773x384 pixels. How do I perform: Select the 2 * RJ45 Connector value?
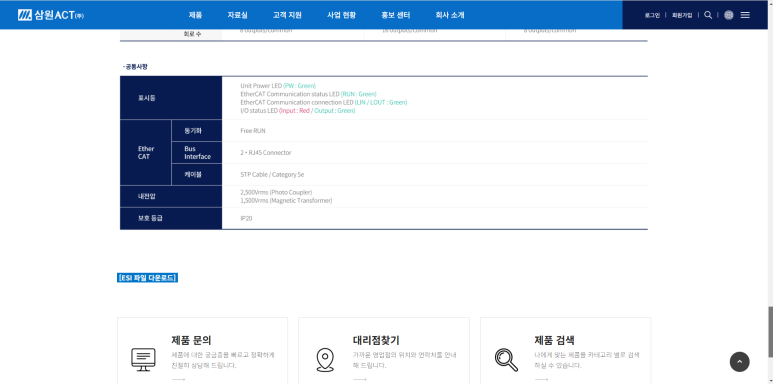click(266, 152)
